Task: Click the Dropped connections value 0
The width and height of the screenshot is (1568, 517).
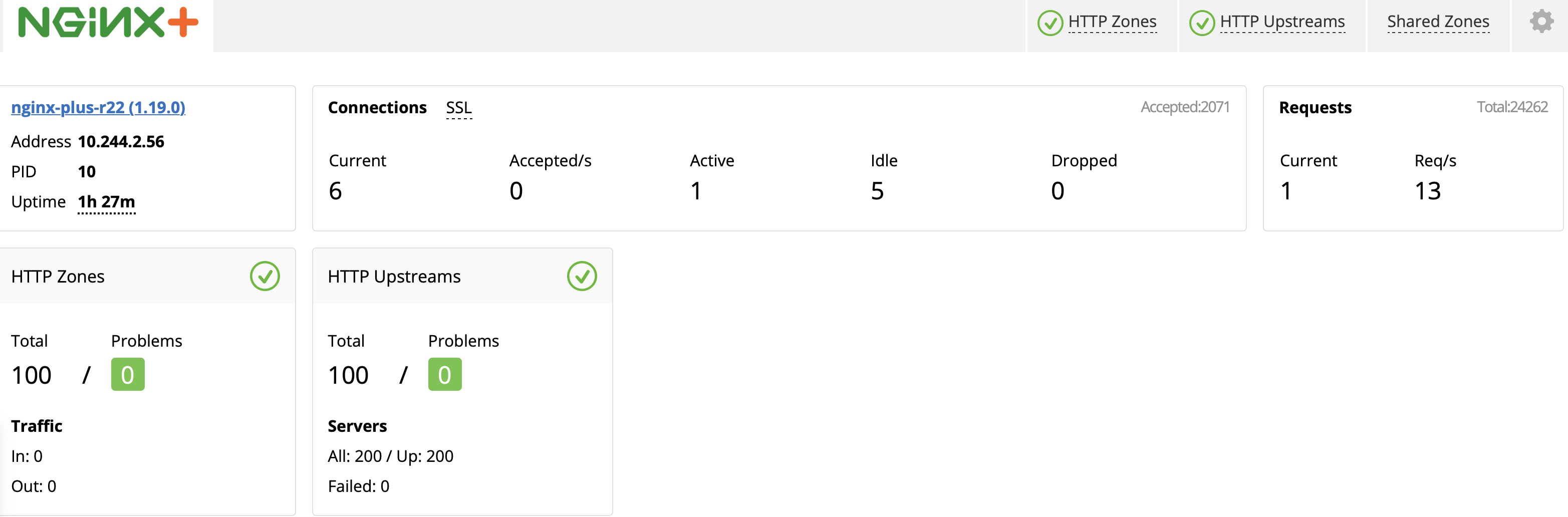Action: tap(1058, 191)
